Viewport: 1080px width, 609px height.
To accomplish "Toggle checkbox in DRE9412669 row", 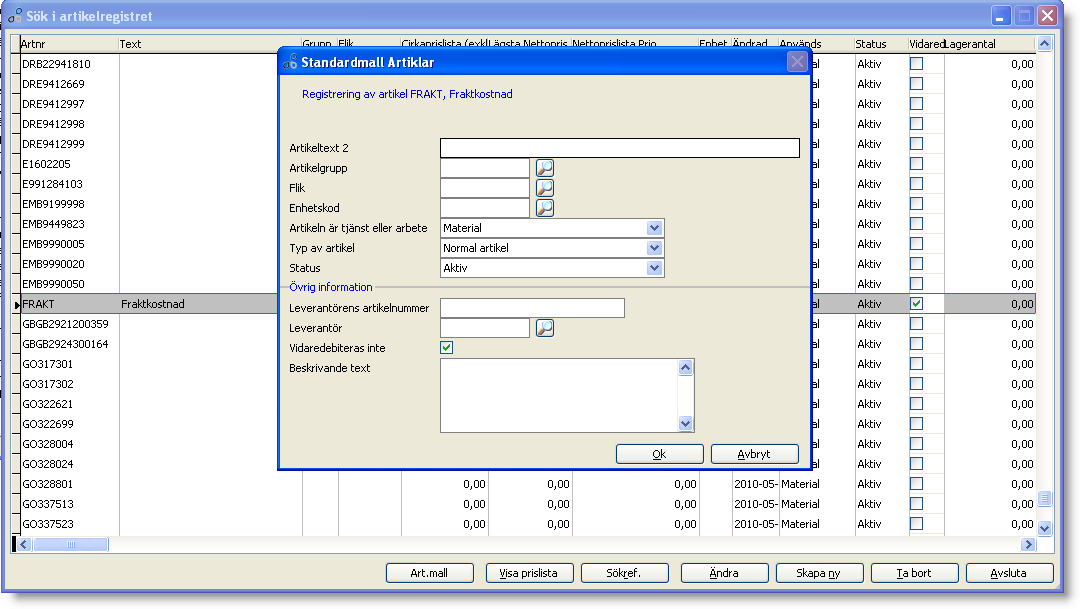I will 916,83.
